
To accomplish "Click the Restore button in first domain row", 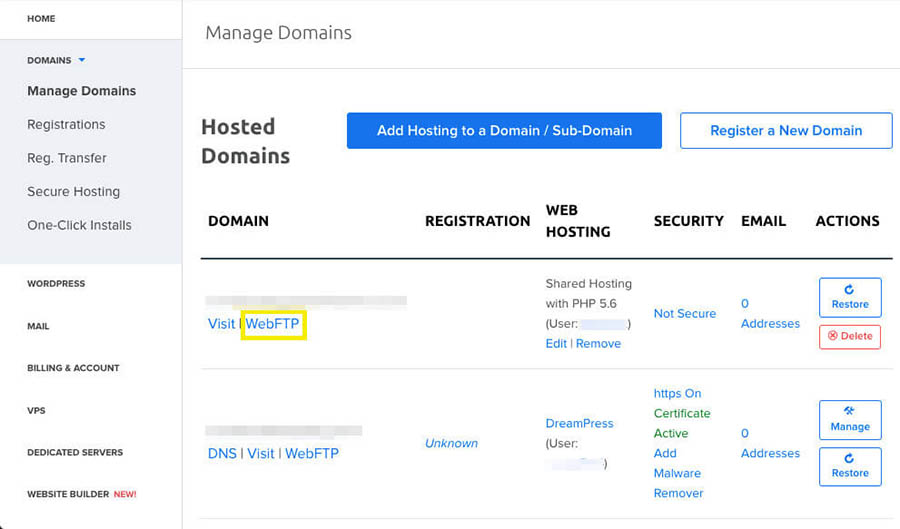I will [850, 297].
